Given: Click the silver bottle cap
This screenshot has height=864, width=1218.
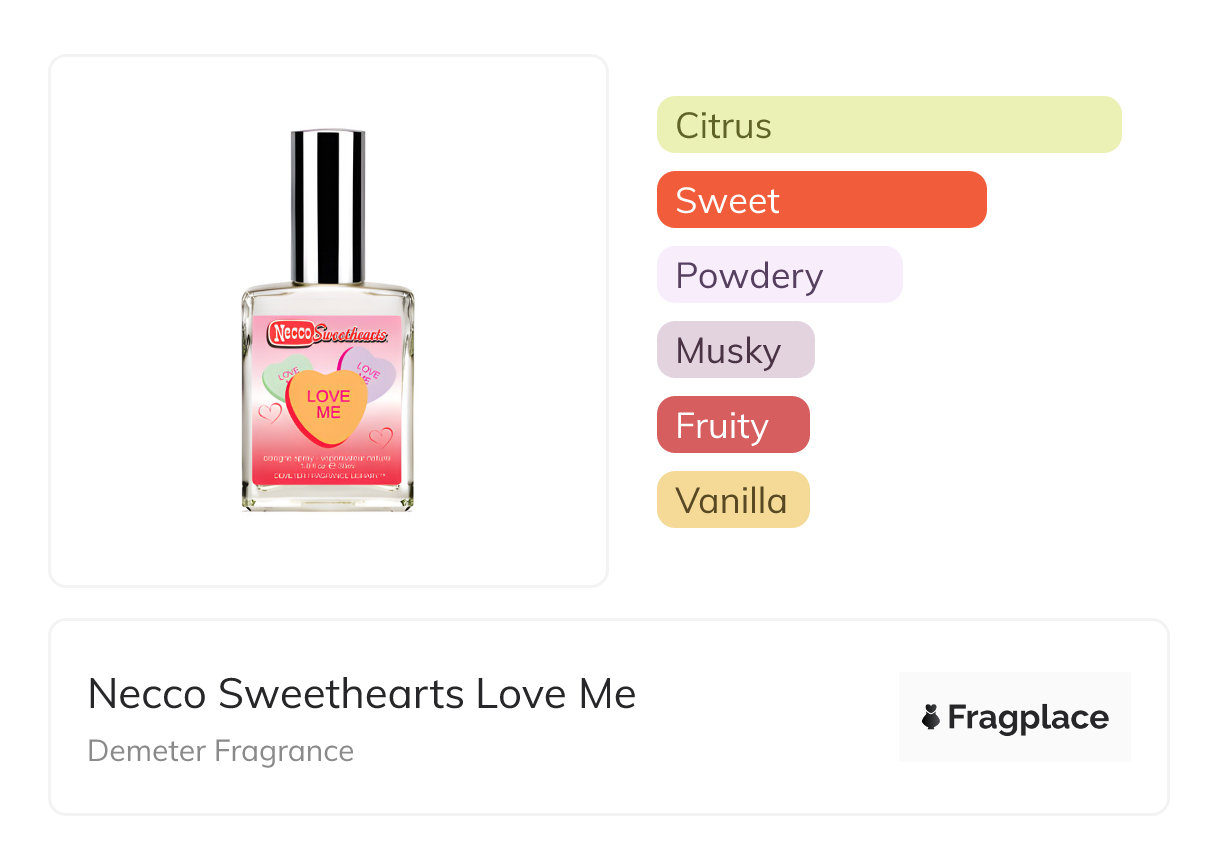Looking at the screenshot, I should [x=328, y=205].
